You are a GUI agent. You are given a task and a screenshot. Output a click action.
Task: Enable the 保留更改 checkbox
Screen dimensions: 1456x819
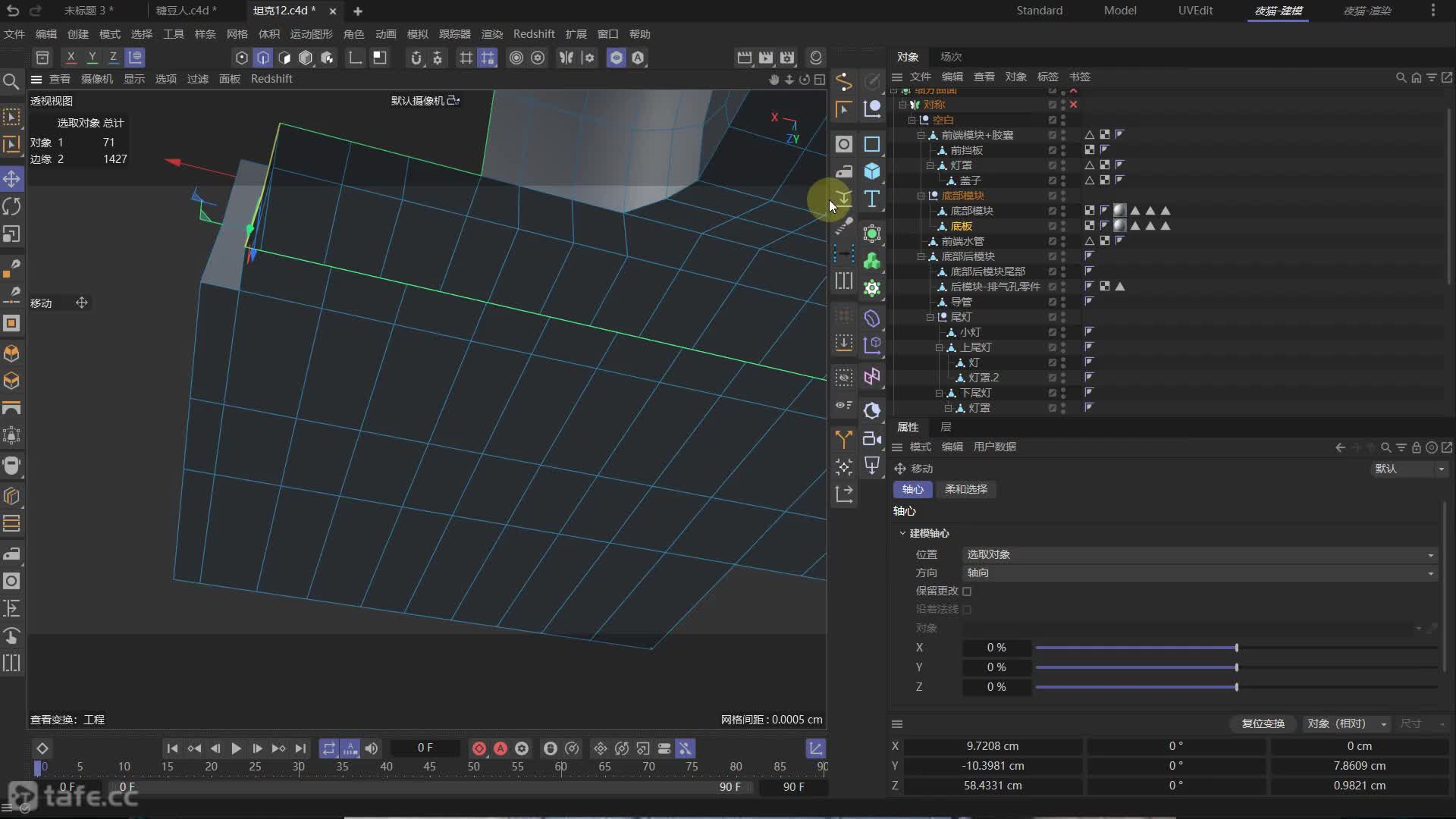tap(967, 591)
